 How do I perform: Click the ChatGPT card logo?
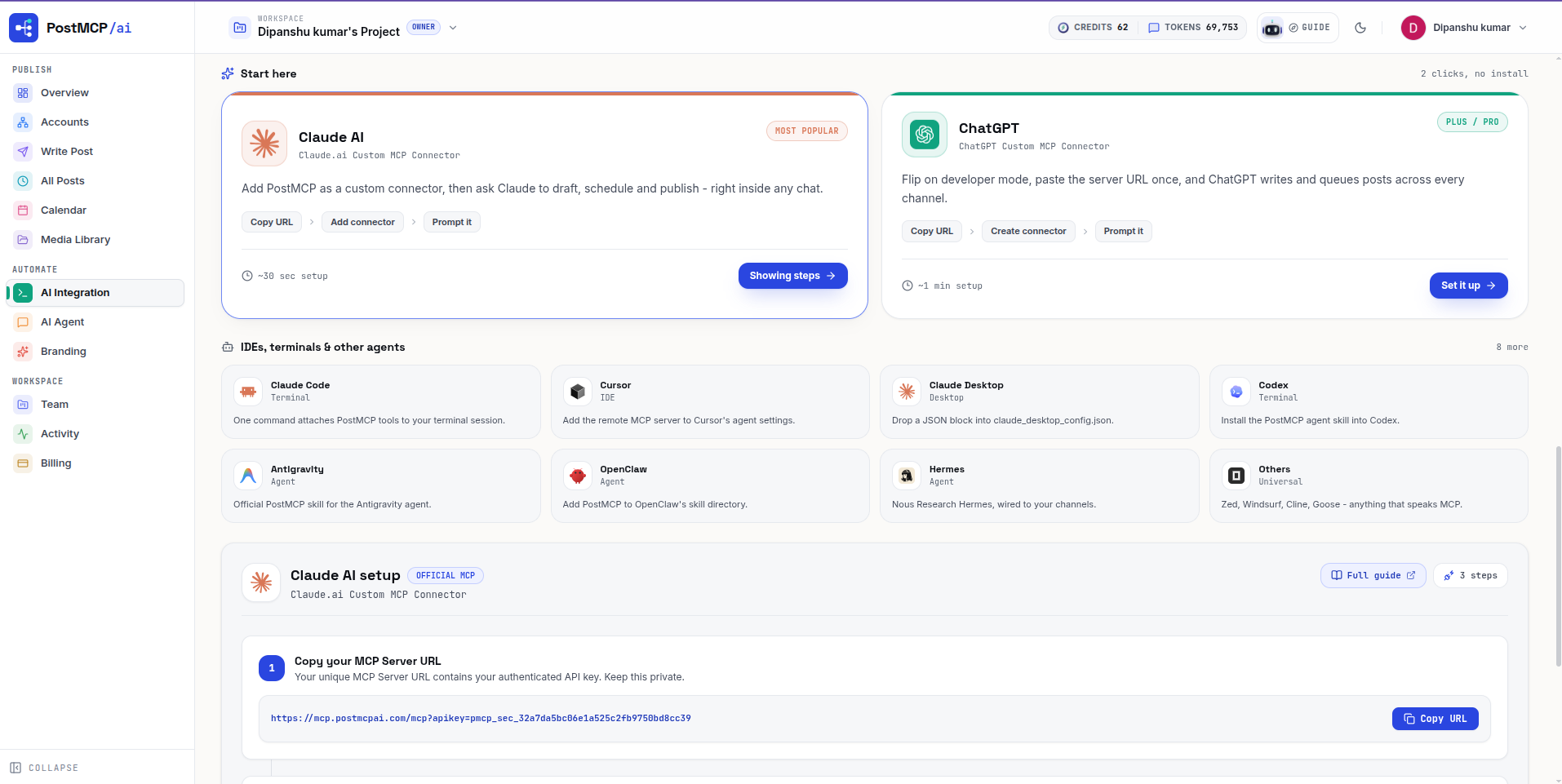click(925, 135)
